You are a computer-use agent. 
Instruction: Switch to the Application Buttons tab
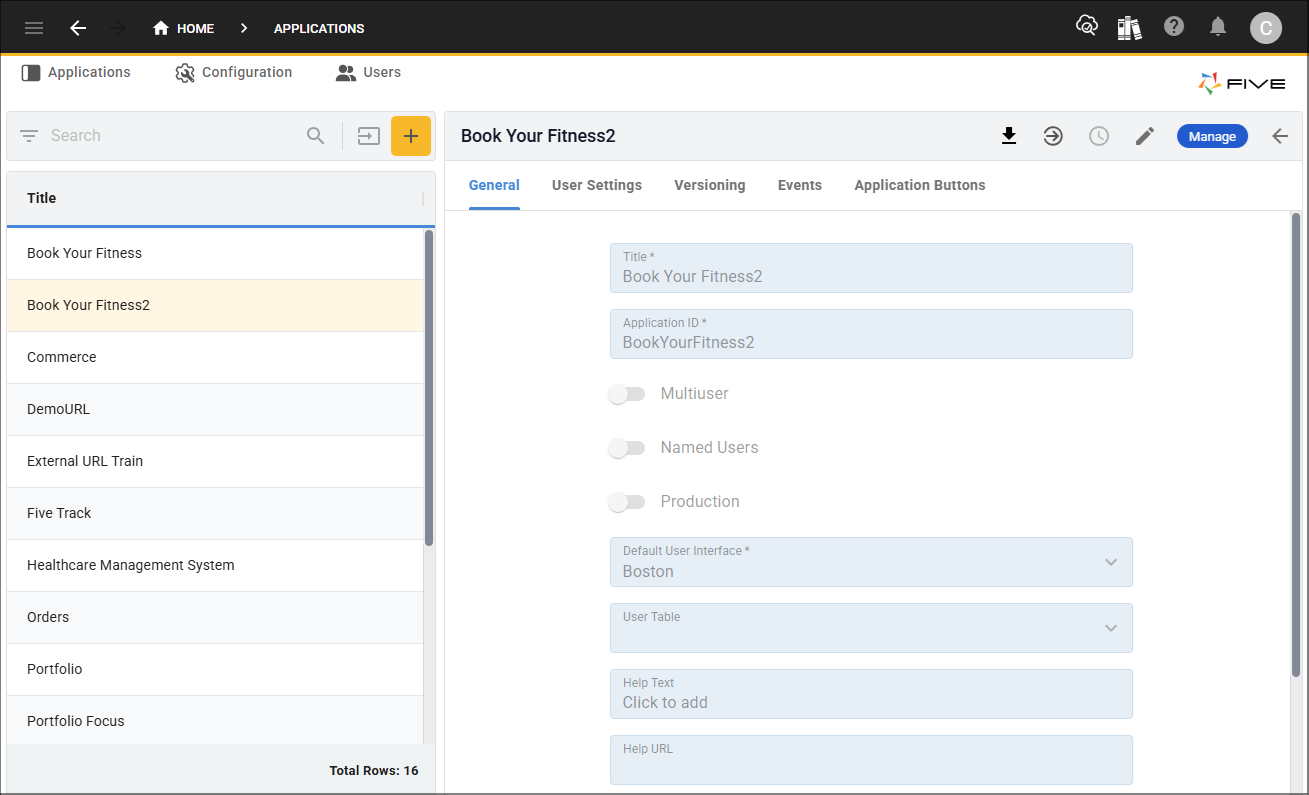tap(920, 185)
